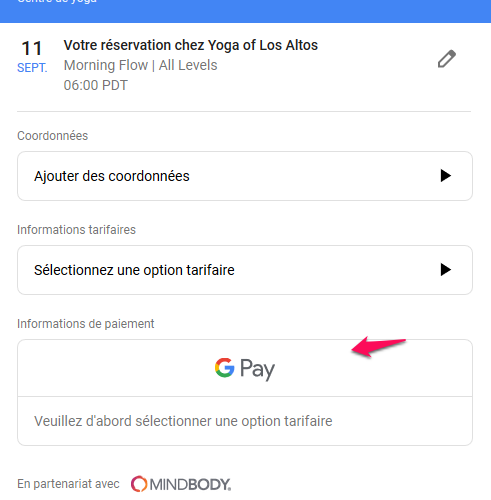Viewport: 491px width, 500px height.
Task: Click Morning Flow | All Levels text
Action: pyautogui.click(x=140, y=65)
